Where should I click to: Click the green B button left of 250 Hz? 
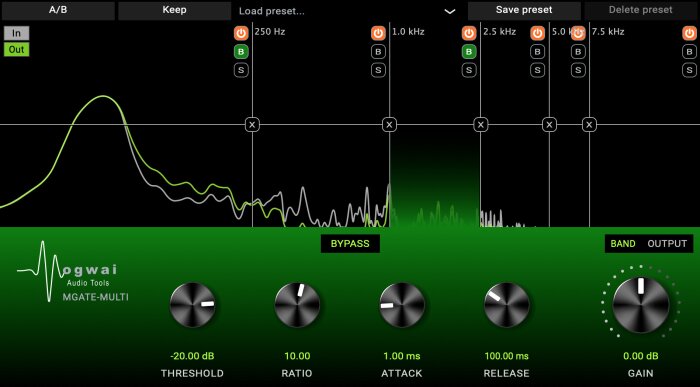coord(241,52)
